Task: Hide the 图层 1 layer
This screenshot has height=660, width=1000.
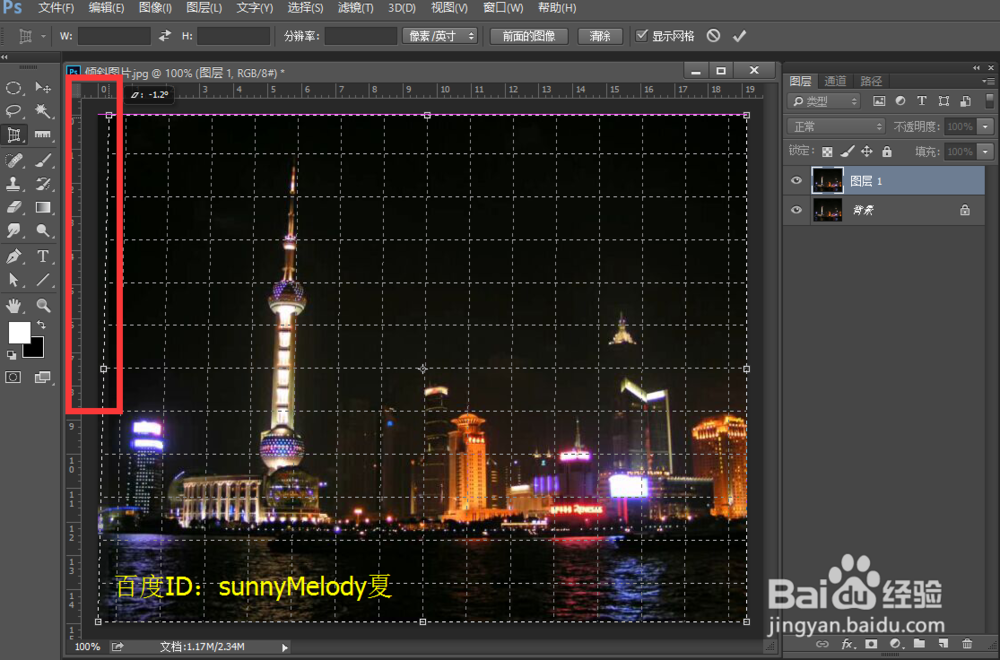Action: point(796,181)
